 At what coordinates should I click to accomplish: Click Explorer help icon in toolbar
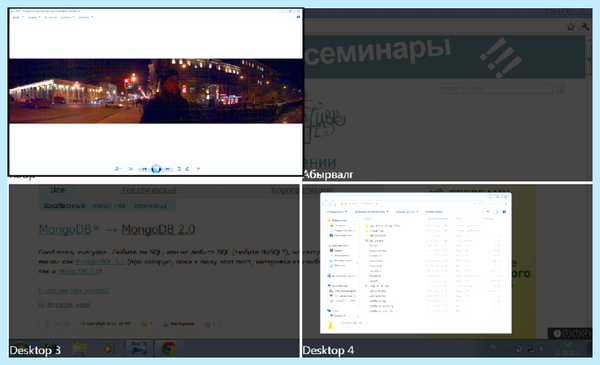coord(504,211)
